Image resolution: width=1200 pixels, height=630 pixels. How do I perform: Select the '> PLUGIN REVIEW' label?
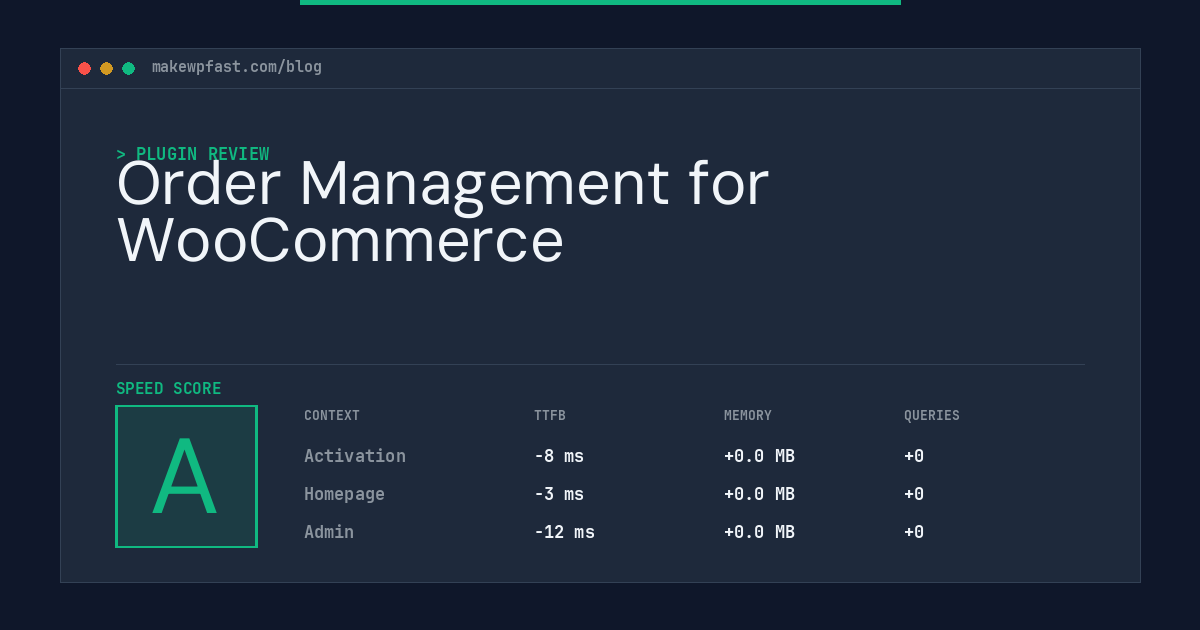pos(193,154)
